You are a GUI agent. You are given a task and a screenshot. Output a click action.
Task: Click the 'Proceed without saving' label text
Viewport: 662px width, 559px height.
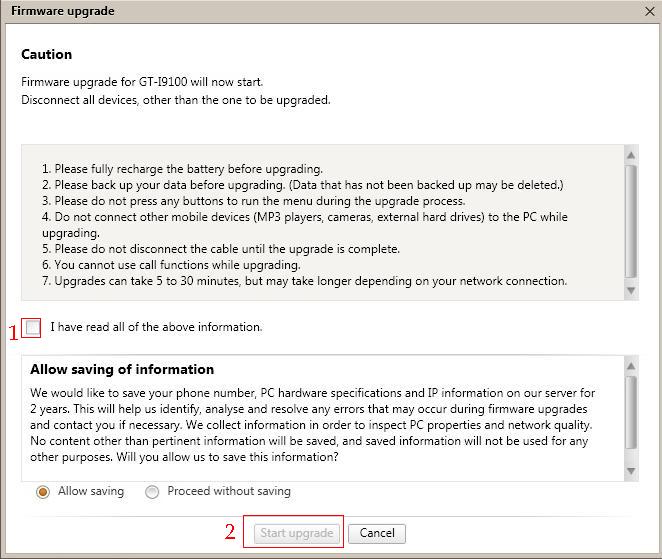tap(229, 491)
